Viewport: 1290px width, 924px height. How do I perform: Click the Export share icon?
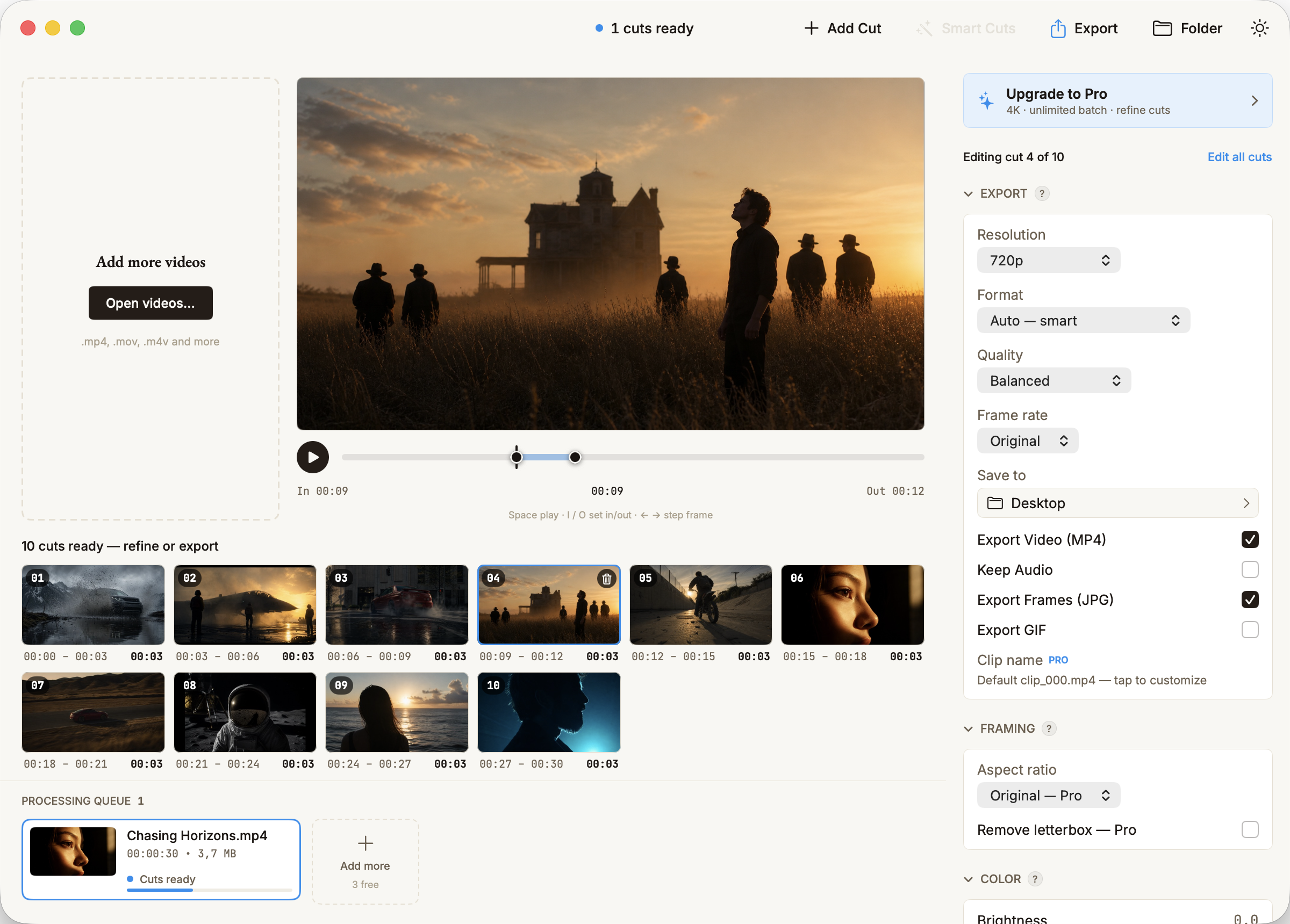coord(1057,28)
